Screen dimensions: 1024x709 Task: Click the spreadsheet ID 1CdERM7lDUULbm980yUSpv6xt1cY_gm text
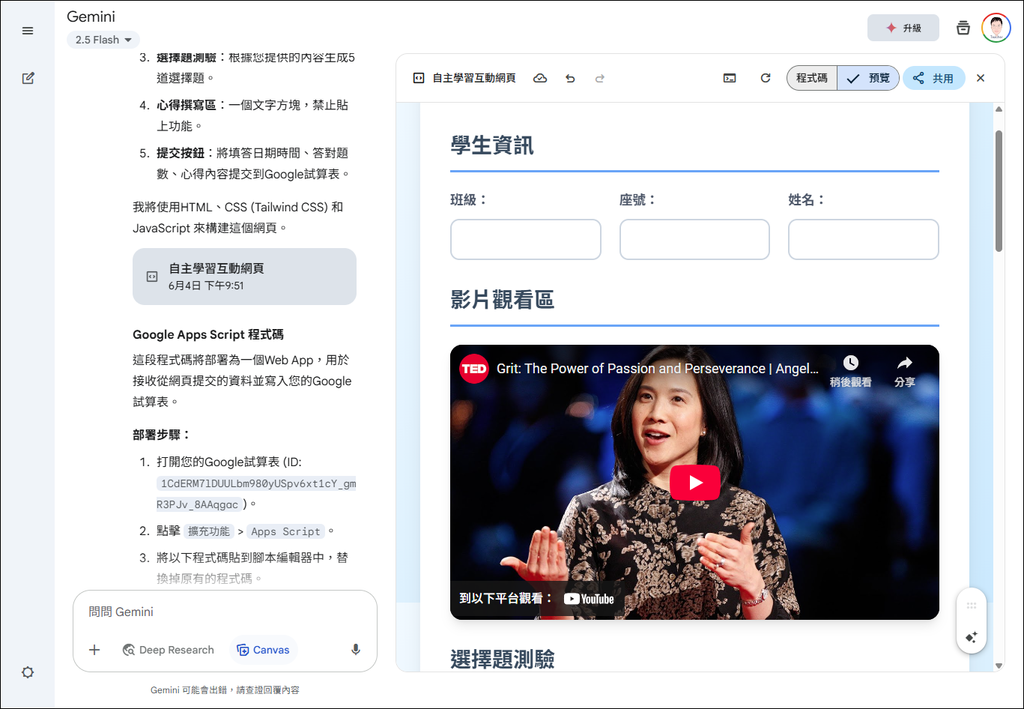(257, 484)
